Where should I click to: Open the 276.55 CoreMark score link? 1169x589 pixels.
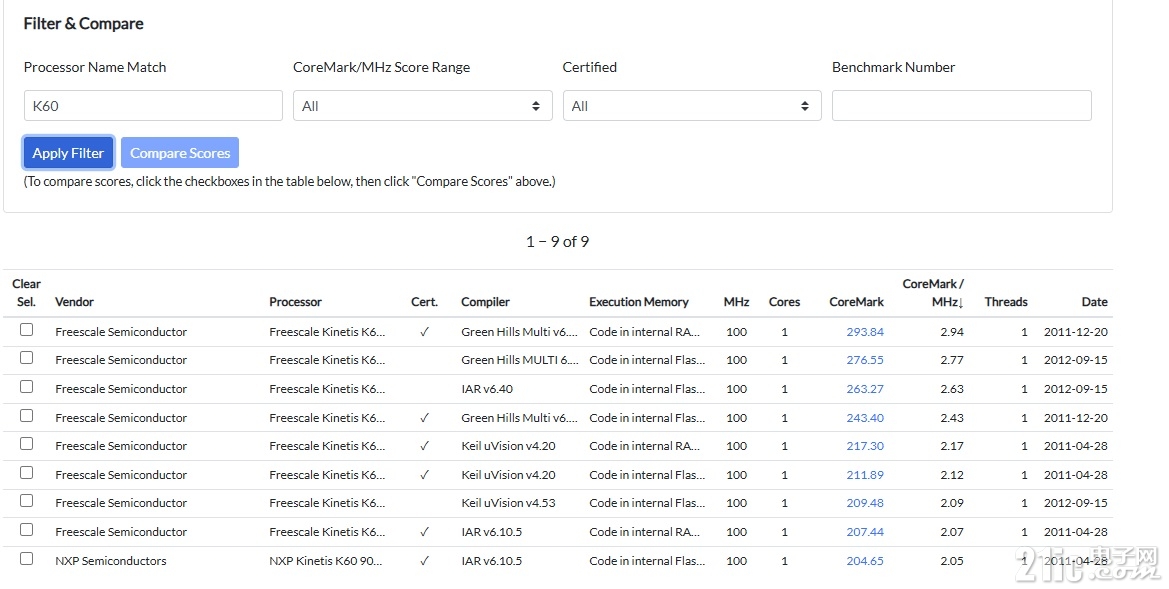(x=865, y=360)
